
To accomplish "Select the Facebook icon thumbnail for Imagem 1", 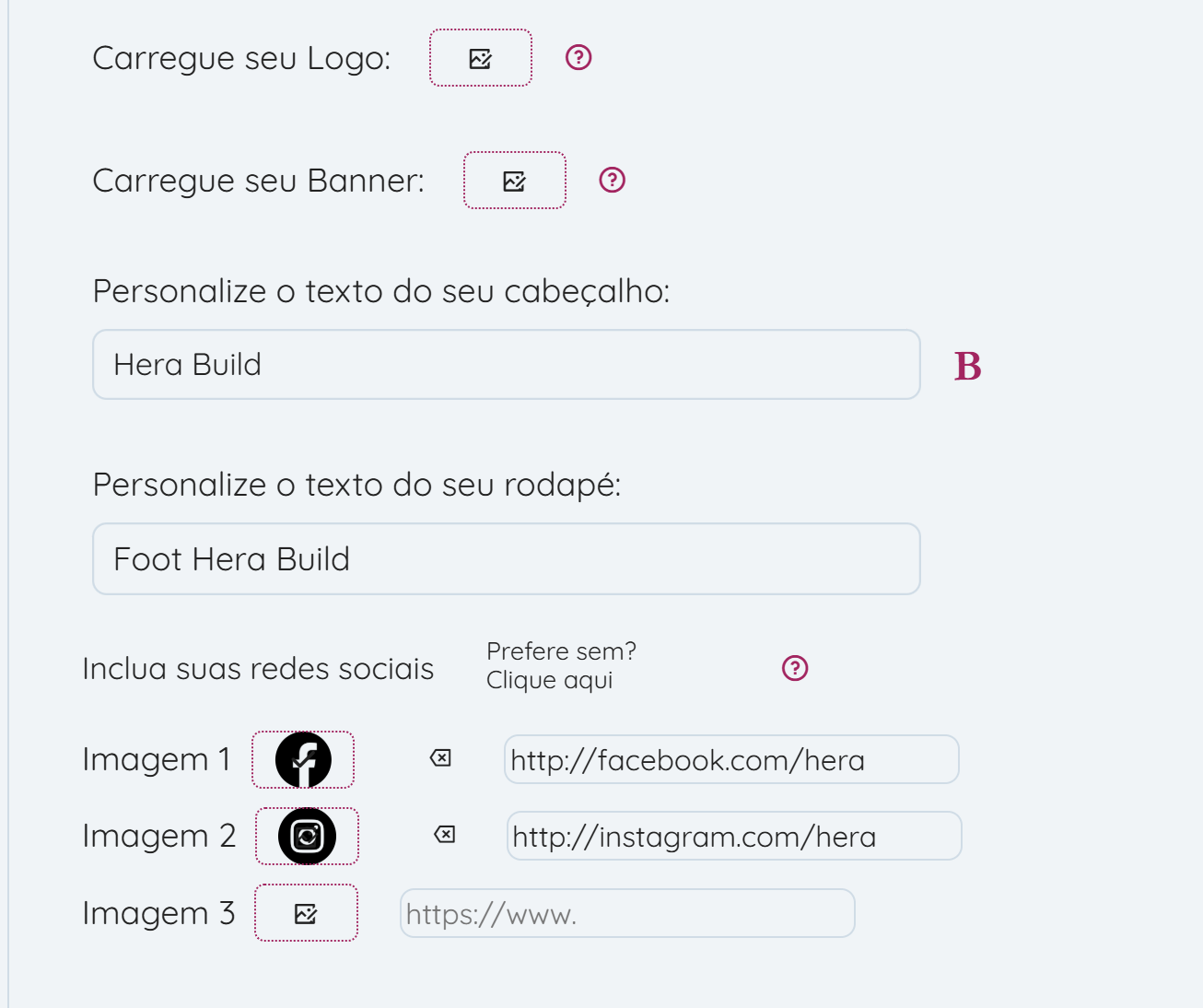I will pyautogui.click(x=303, y=760).
